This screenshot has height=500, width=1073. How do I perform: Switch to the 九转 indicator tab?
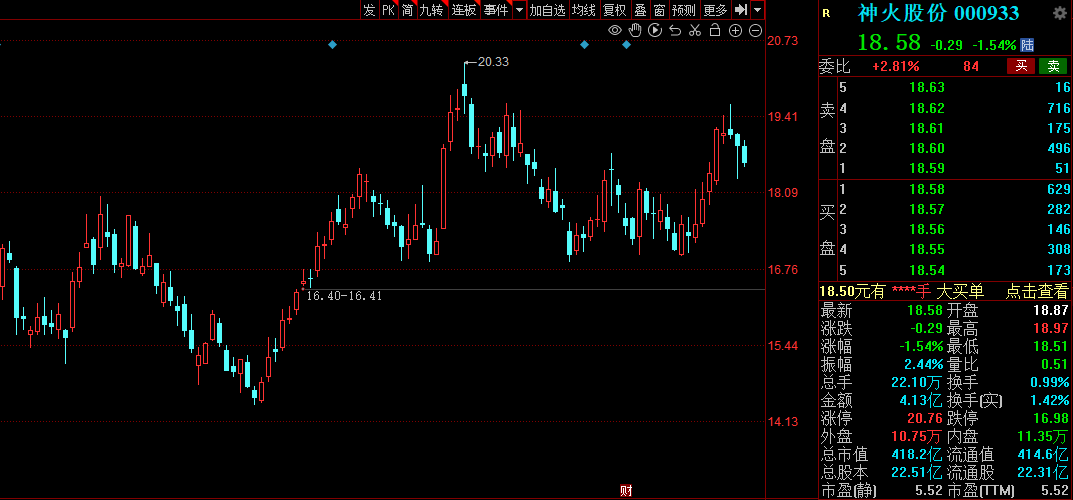pos(431,10)
